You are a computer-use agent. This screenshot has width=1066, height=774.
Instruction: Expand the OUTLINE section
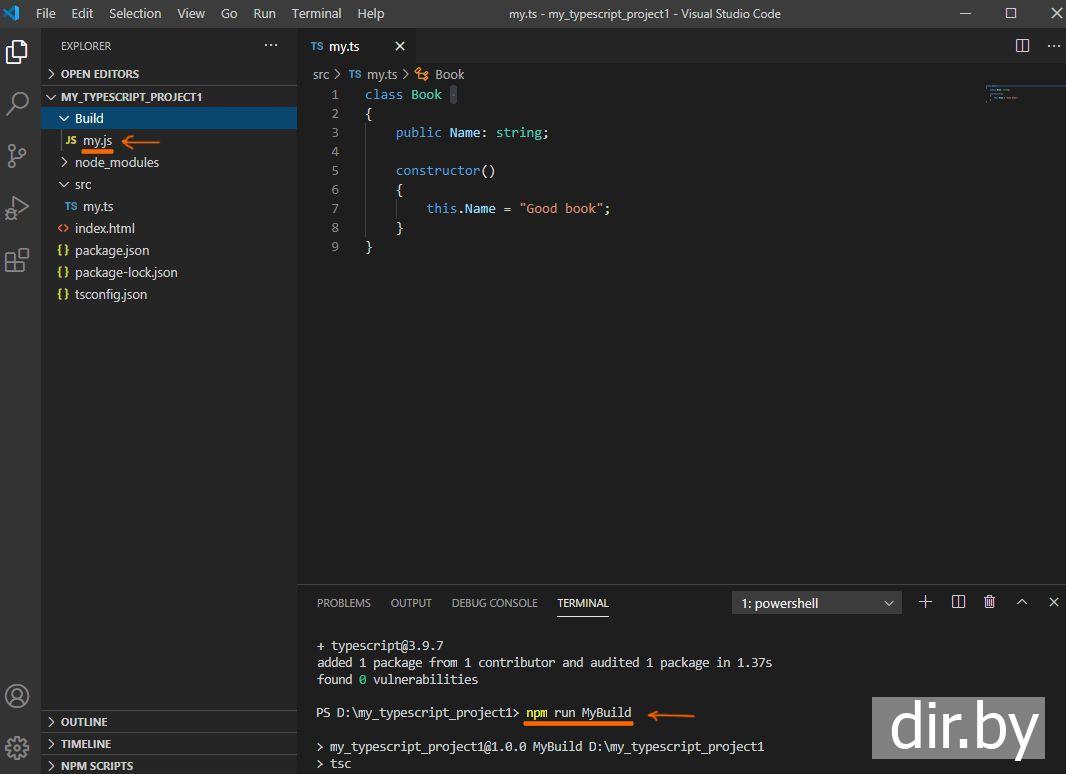coord(84,722)
